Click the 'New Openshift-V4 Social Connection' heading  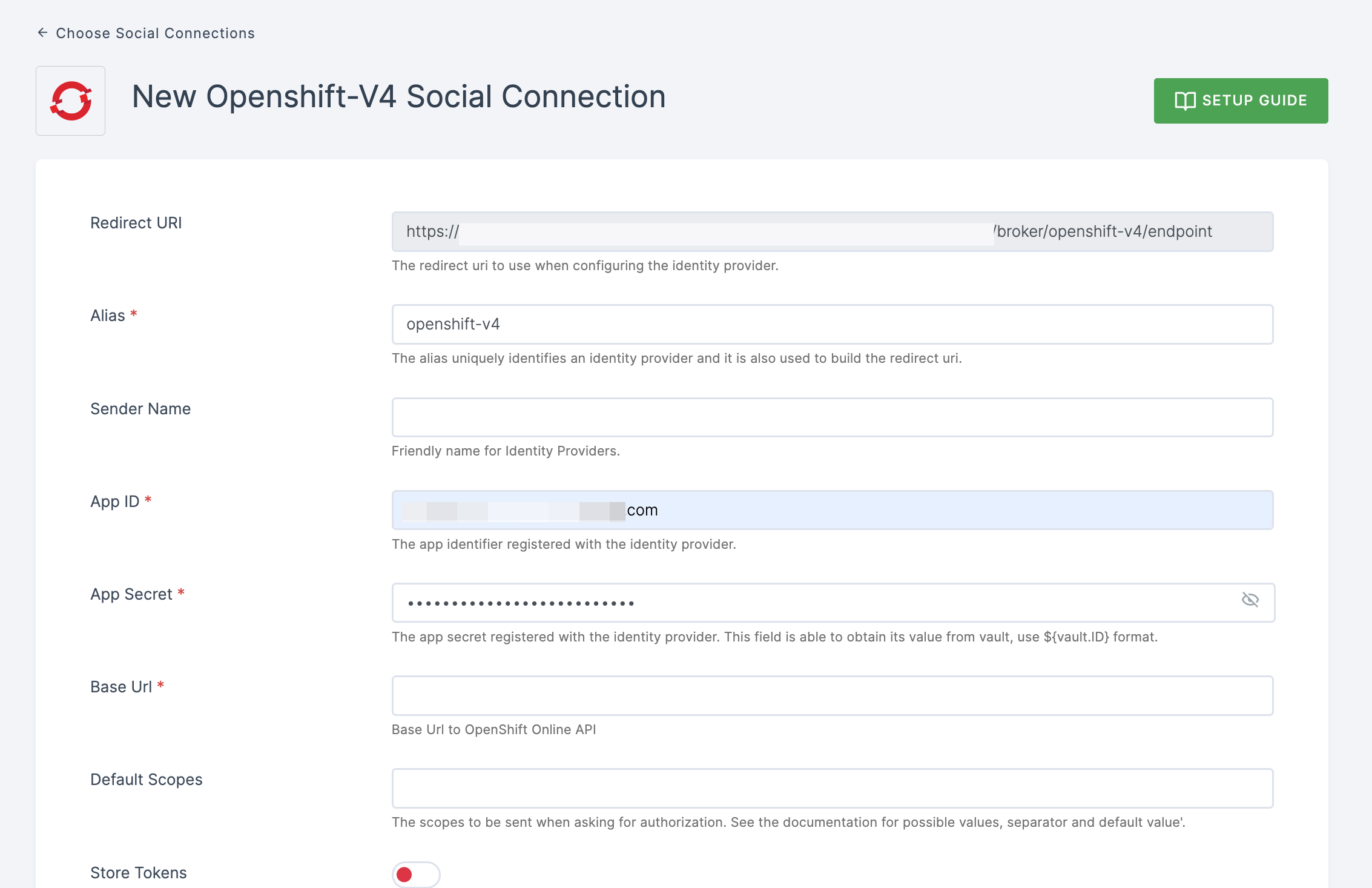pyautogui.click(x=399, y=97)
